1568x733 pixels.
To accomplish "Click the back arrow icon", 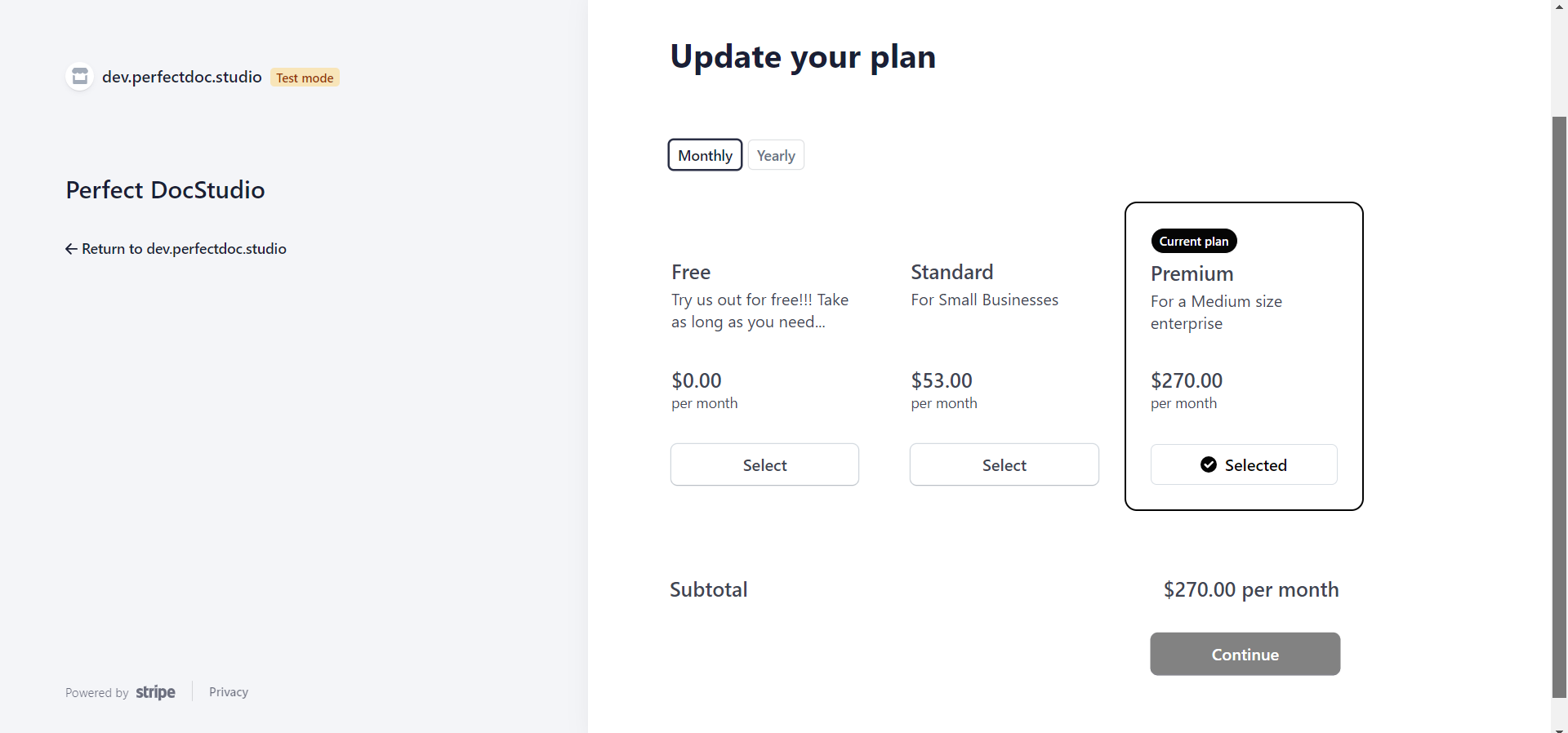I will point(72,249).
